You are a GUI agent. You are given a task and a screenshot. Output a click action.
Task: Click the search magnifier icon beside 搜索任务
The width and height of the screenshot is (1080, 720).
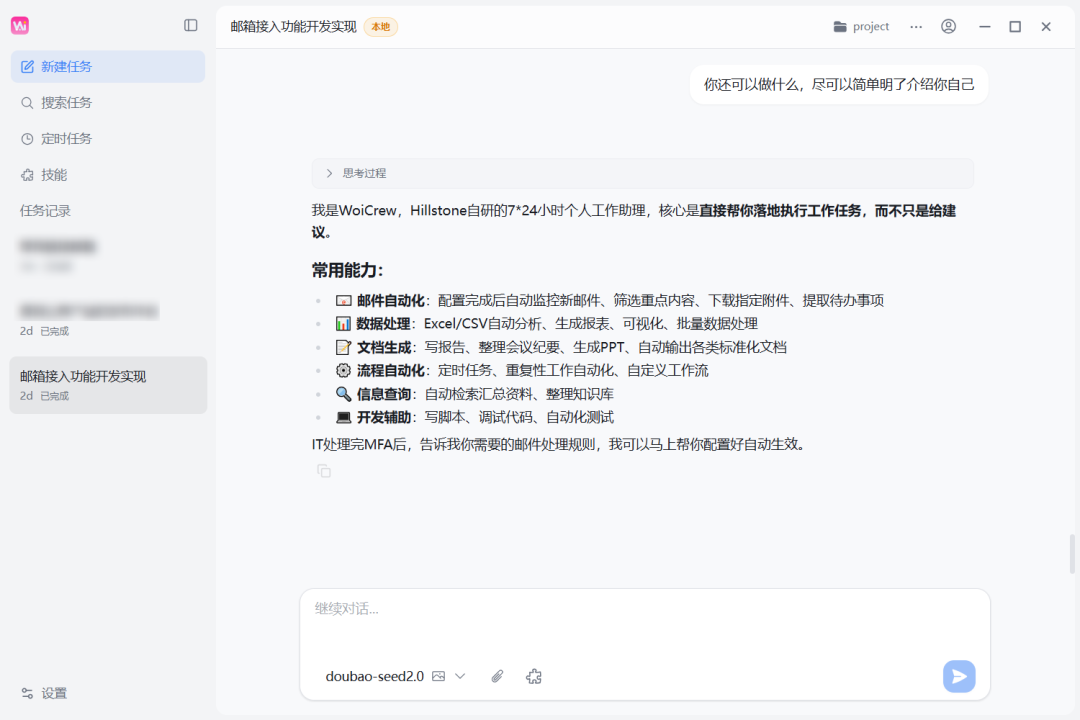point(27,103)
